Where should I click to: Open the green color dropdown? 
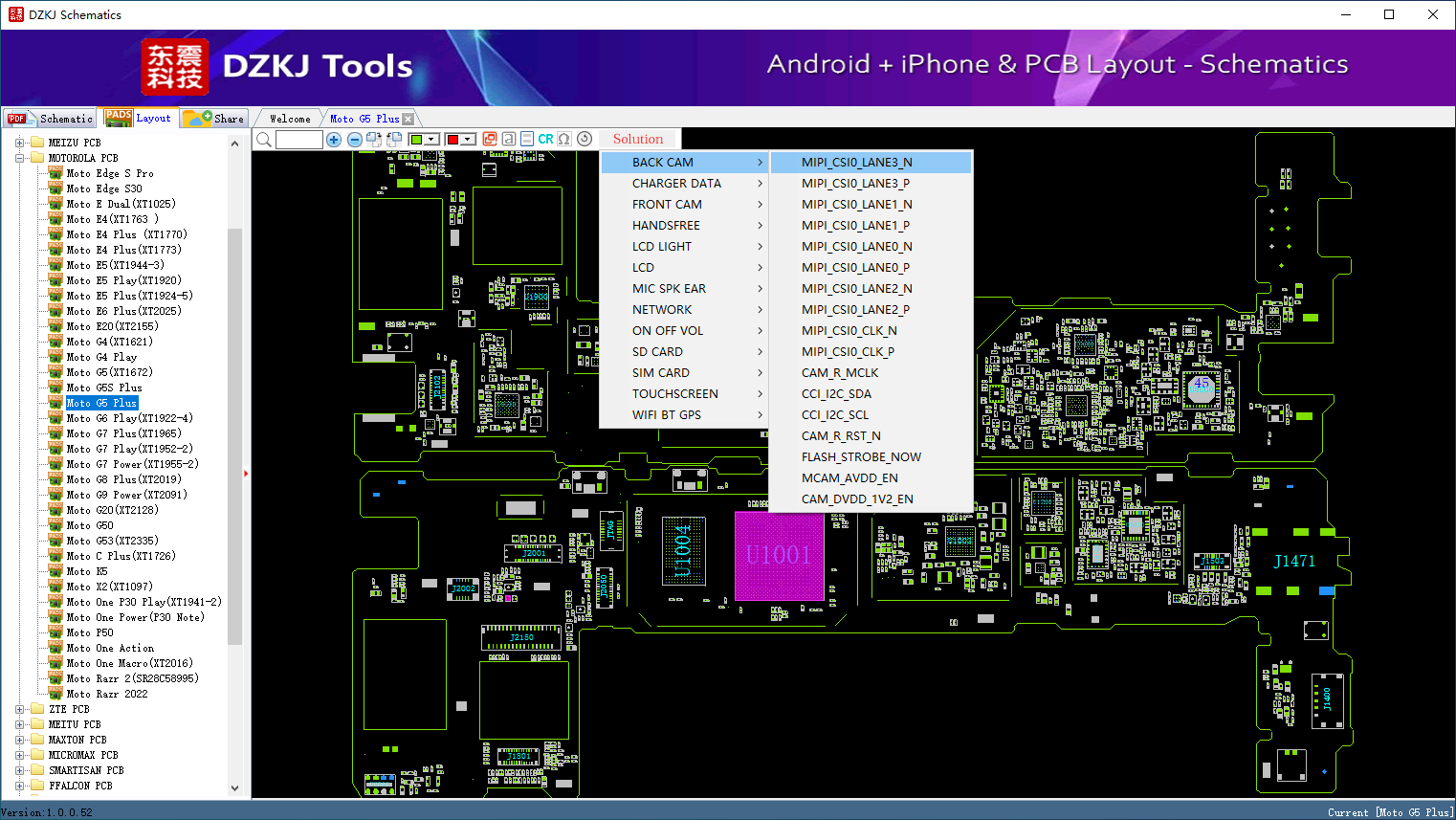pyautogui.click(x=432, y=140)
